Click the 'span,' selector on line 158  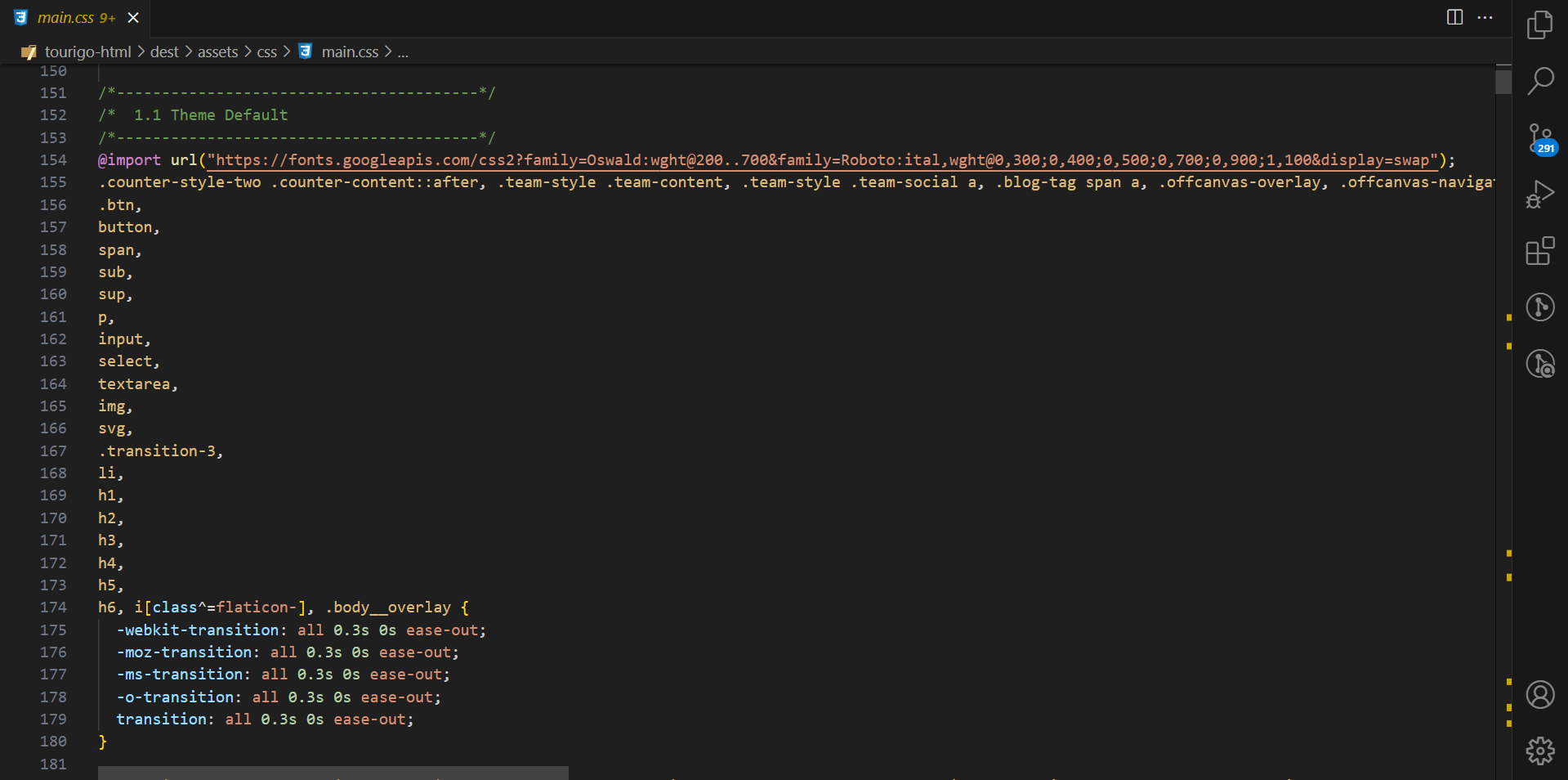119,250
